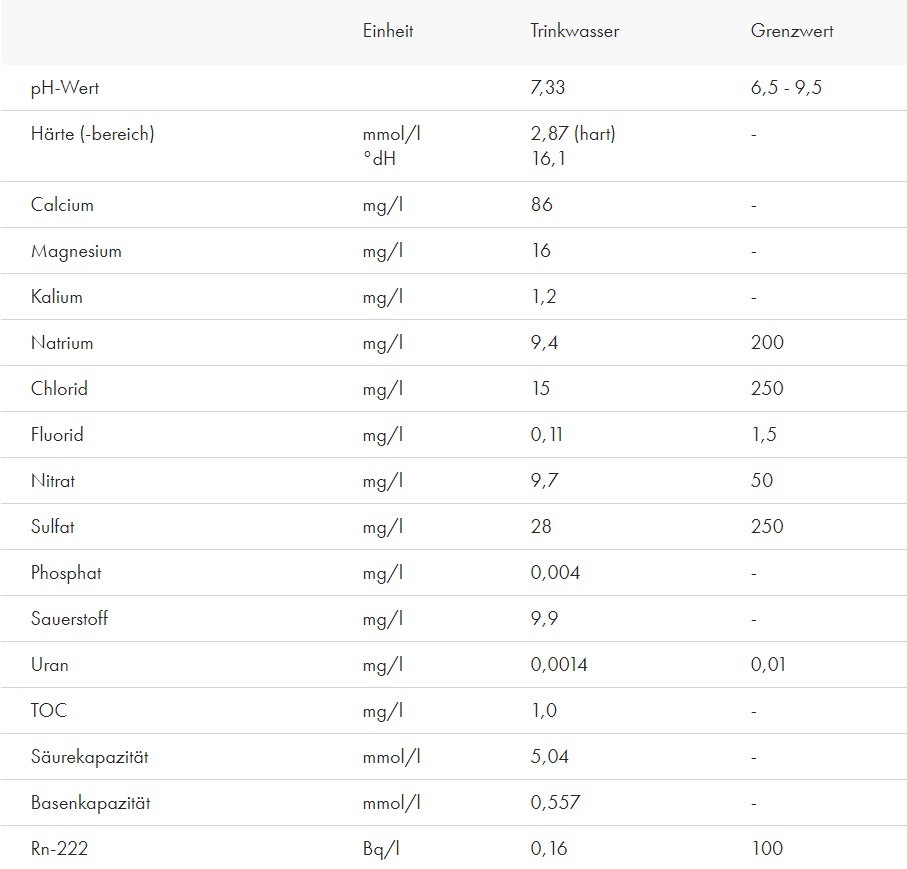Viewport: 907px width, 869px height.
Task: Click the Natrium limit value 200
Action: click(x=767, y=343)
